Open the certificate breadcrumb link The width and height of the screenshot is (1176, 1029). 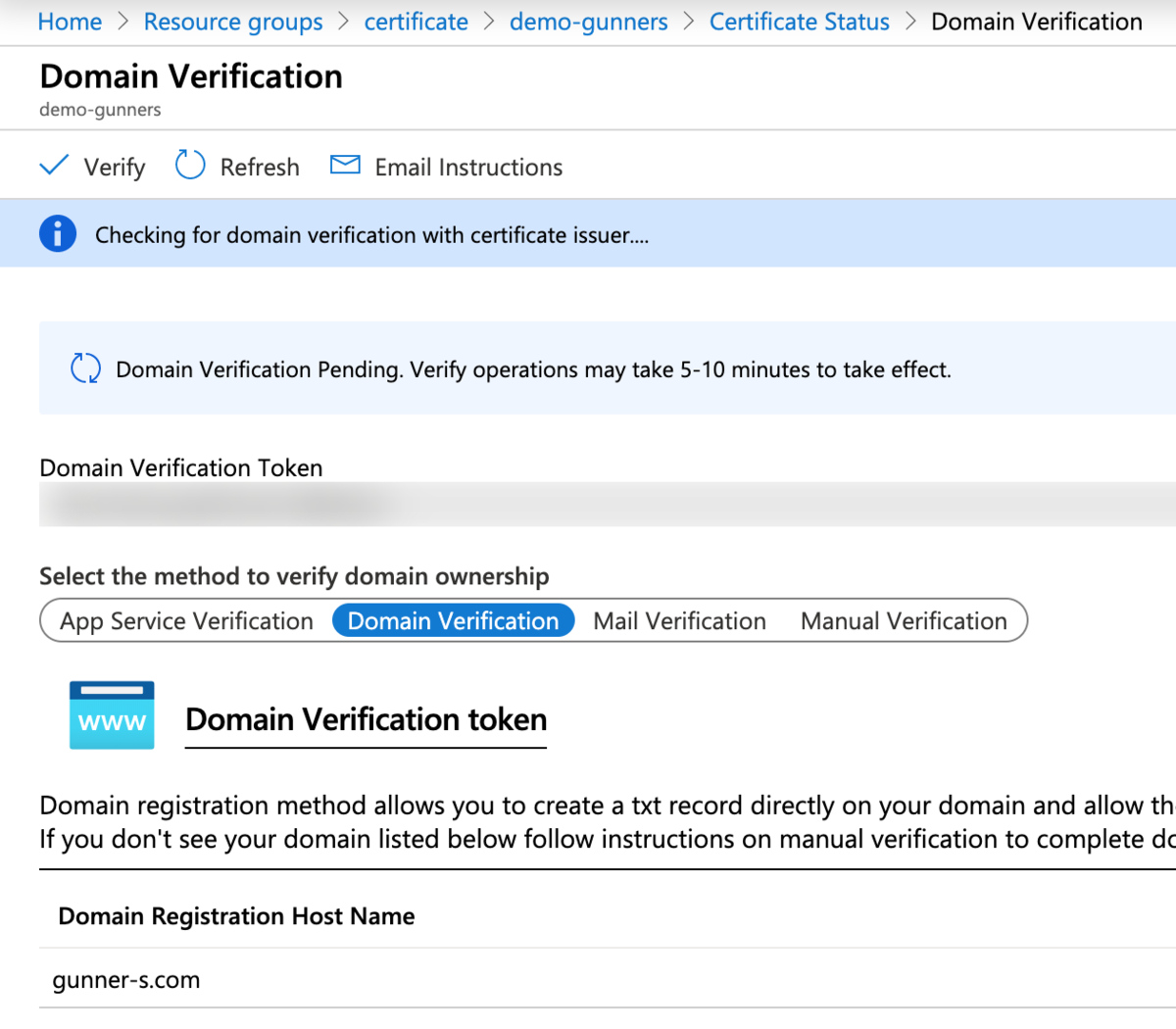click(x=416, y=22)
